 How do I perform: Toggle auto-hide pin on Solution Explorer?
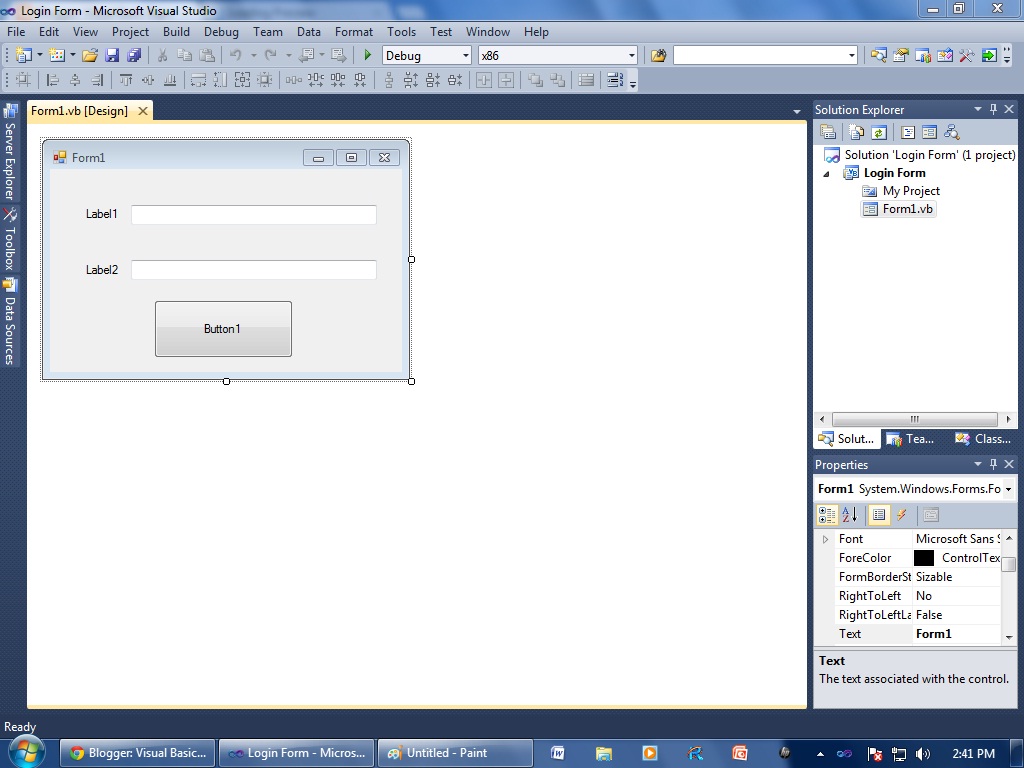tap(993, 109)
